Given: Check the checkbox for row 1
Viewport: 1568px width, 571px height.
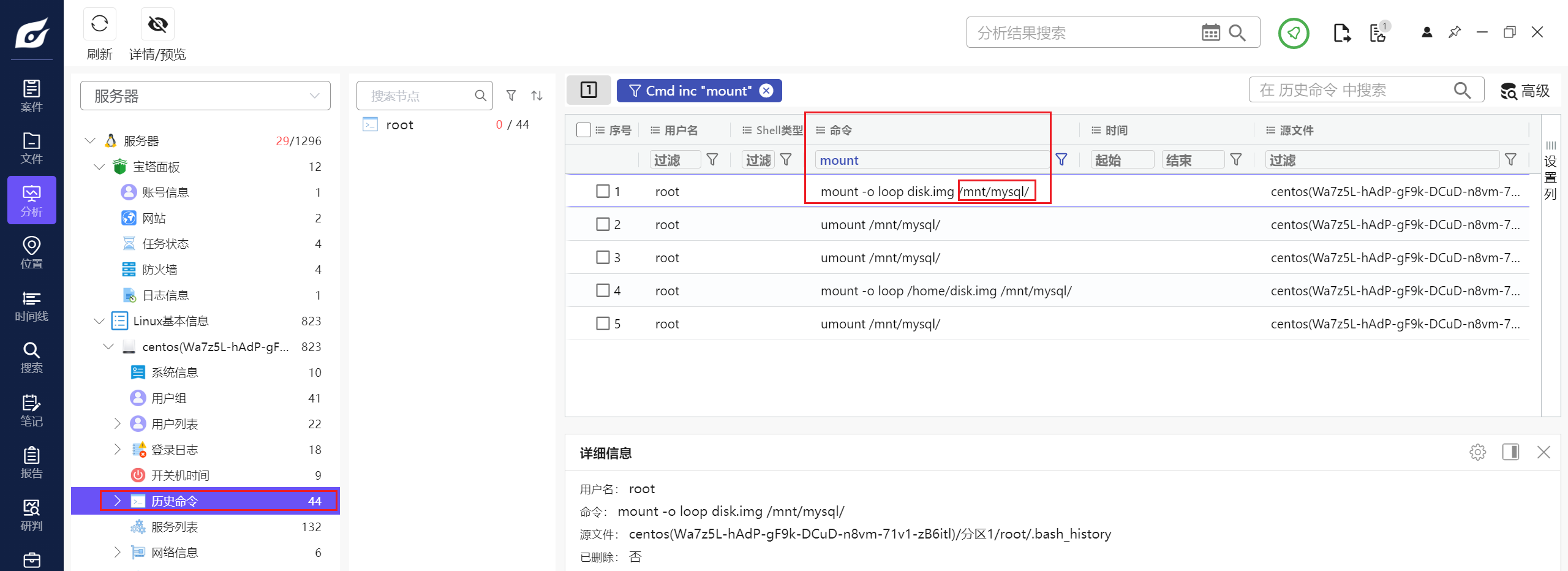Looking at the screenshot, I should click(x=603, y=191).
